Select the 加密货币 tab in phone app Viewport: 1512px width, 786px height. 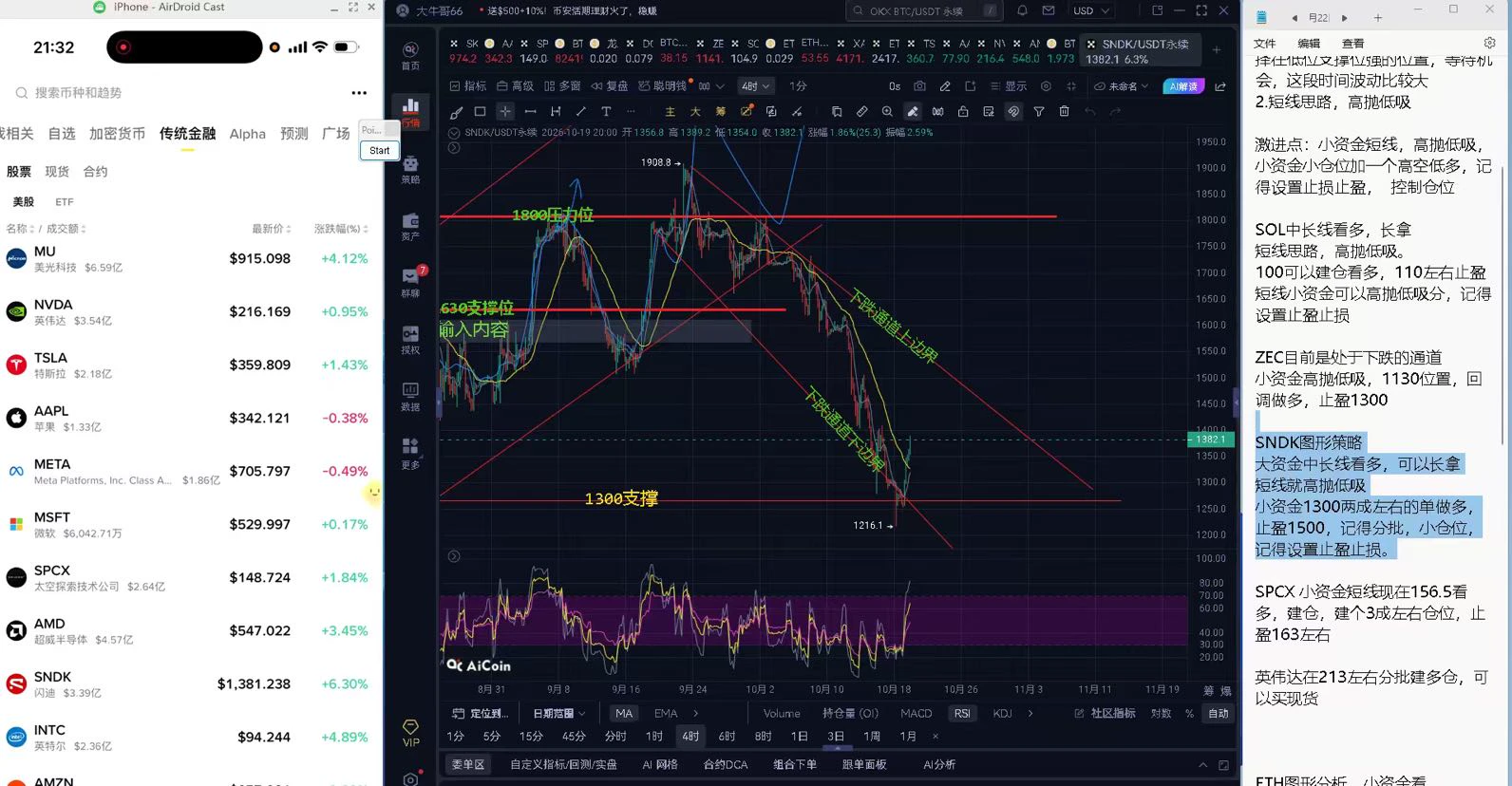(x=117, y=134)
